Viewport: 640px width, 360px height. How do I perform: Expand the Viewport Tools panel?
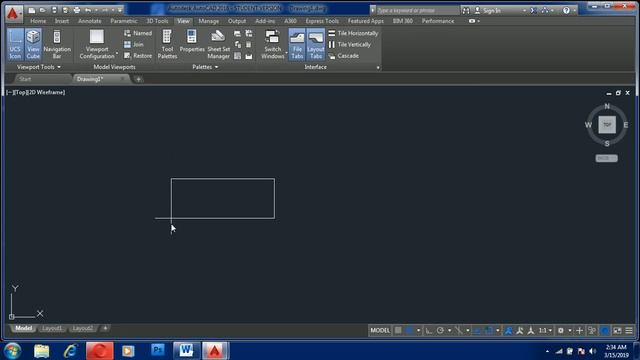39,67
